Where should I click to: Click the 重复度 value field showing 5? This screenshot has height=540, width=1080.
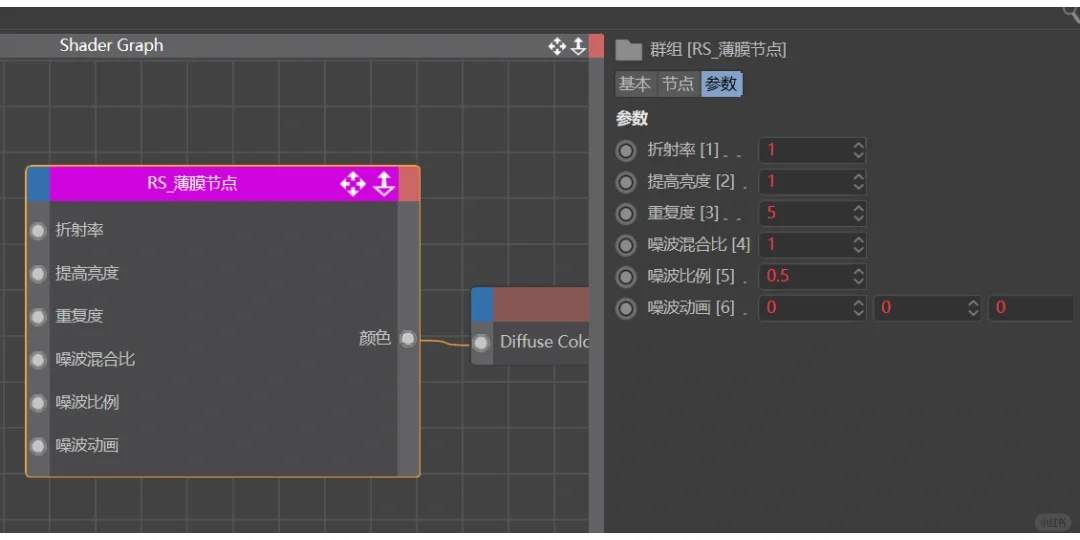[x=812, y=214]
